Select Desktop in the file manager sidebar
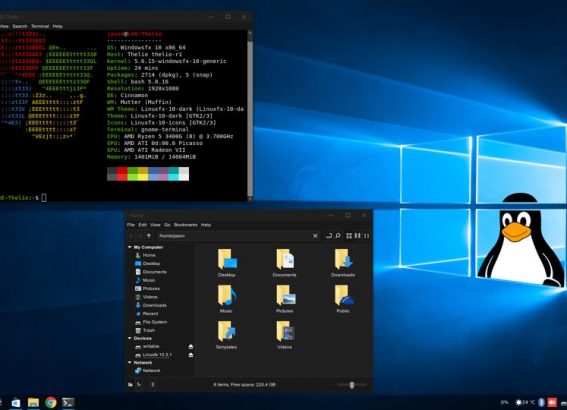Viewport: 567px width, 410px height. point(148,264)
